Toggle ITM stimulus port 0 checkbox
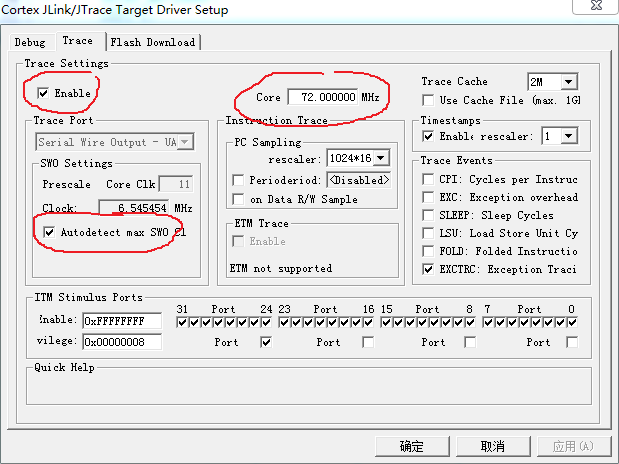 coord(572,323)
